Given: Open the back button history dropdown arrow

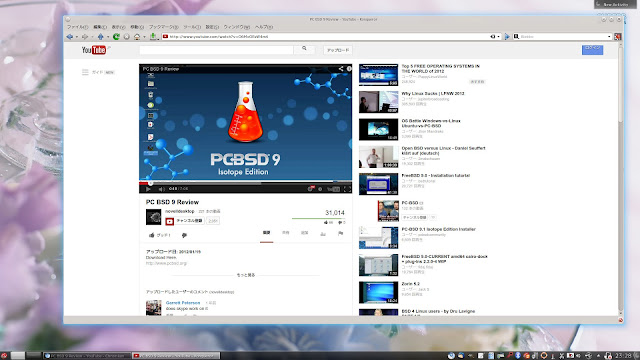Looking at the screenshot, I should pos(77,37).
